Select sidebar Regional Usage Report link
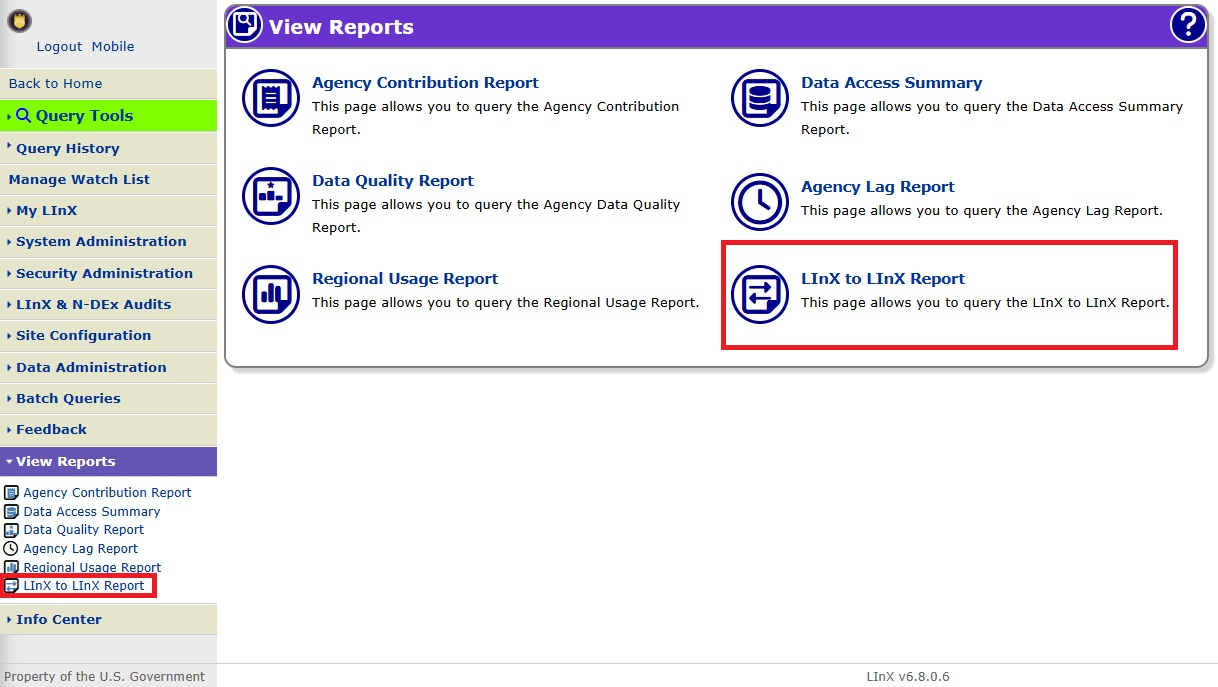Image resolution: width=1218 pixels, height=687 pixels. [x=92, y=568]
